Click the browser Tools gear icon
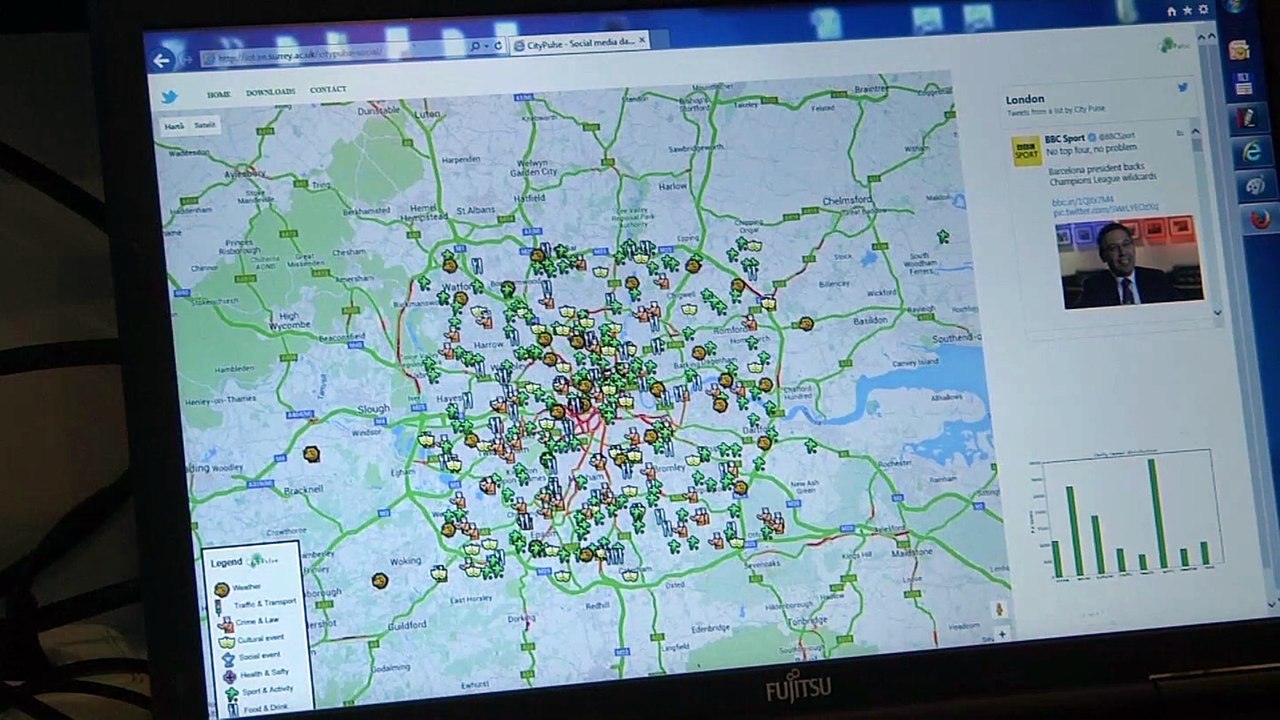The width and height of the screenshot is (1280, 720). click(1204, 10)
